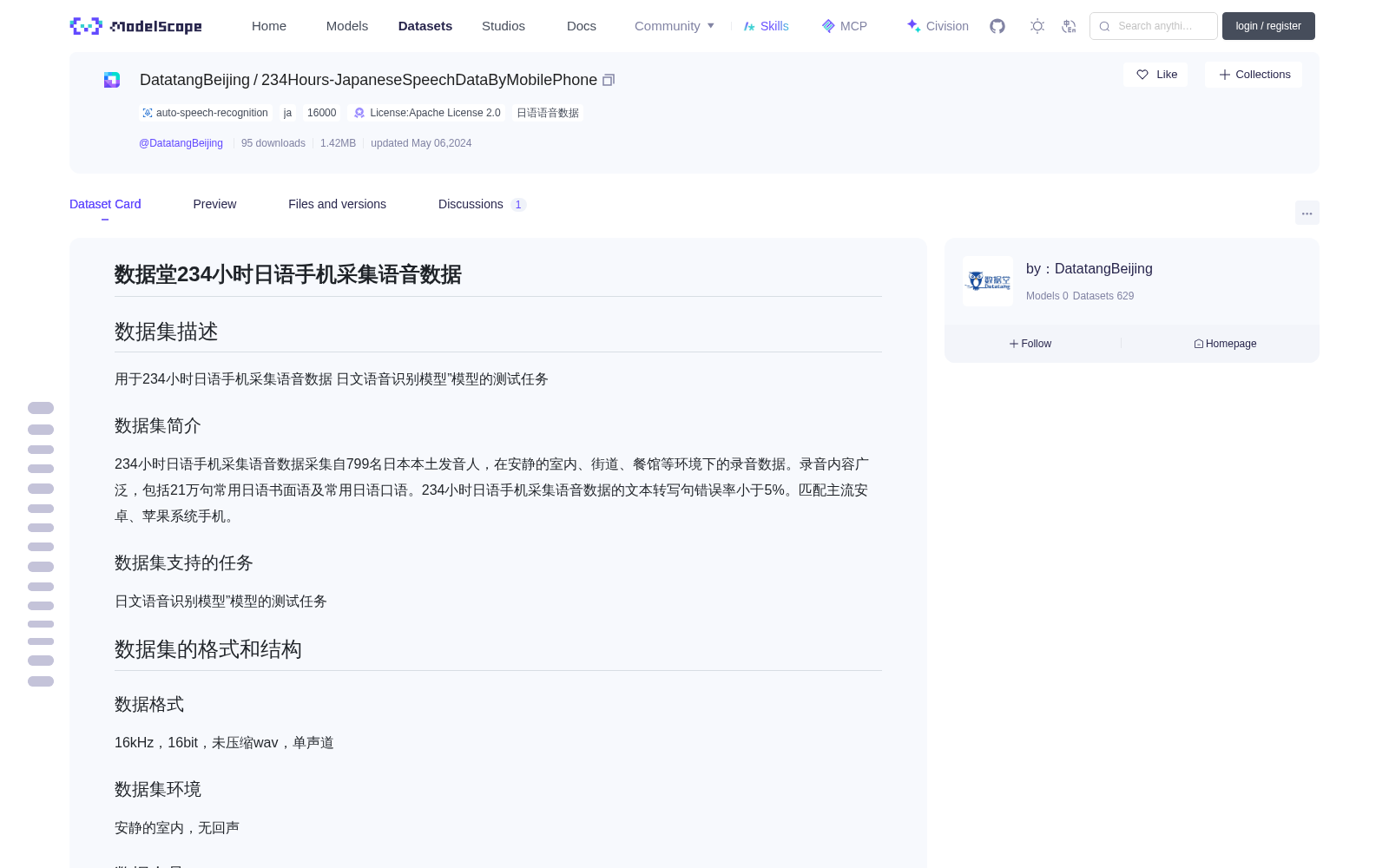Viewport: 1389px width, 868px height.
Task: Click the Models 0 count
Action: (1047, 296)
